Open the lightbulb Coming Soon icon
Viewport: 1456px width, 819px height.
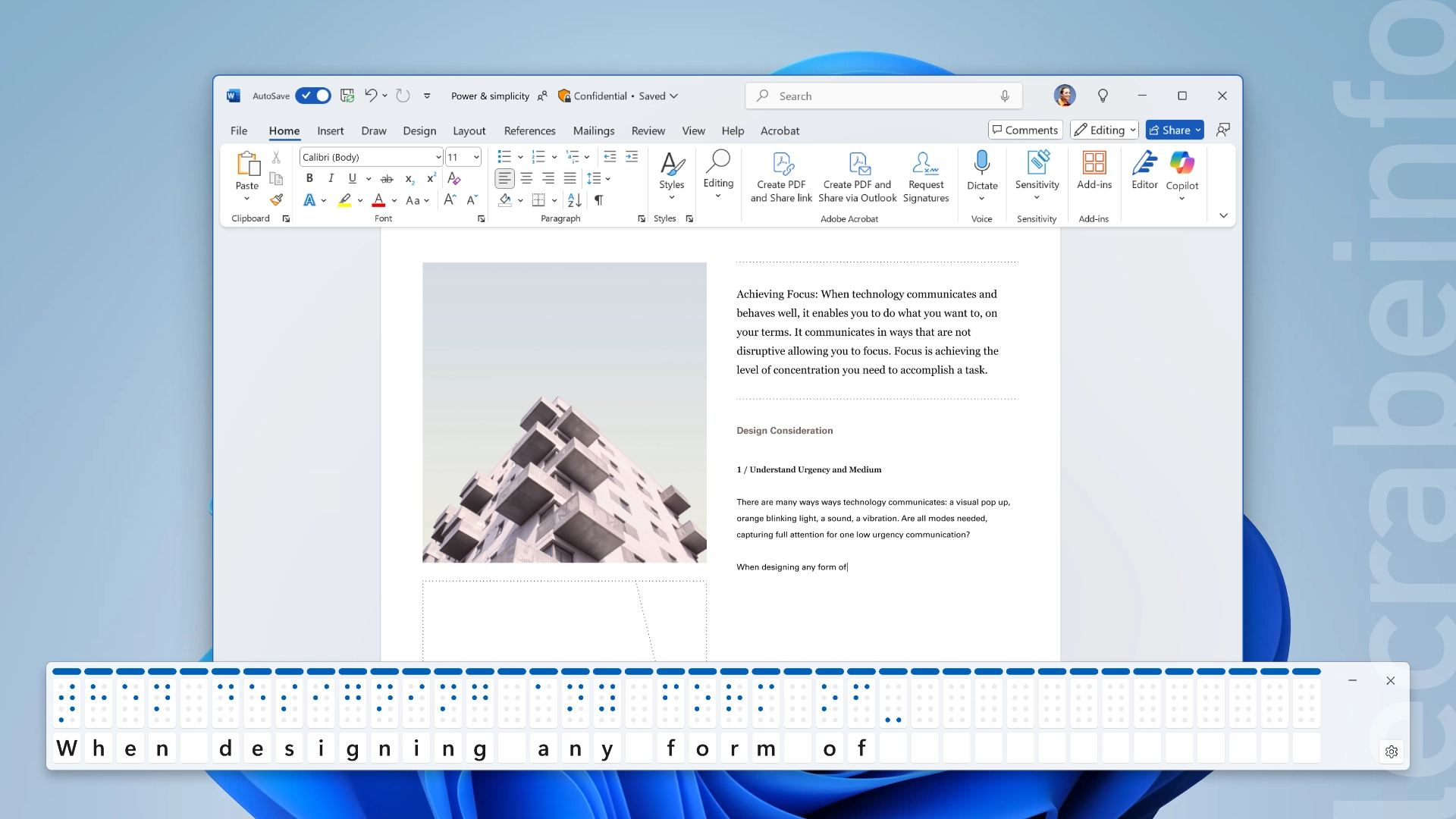[x=1103, y=96]
